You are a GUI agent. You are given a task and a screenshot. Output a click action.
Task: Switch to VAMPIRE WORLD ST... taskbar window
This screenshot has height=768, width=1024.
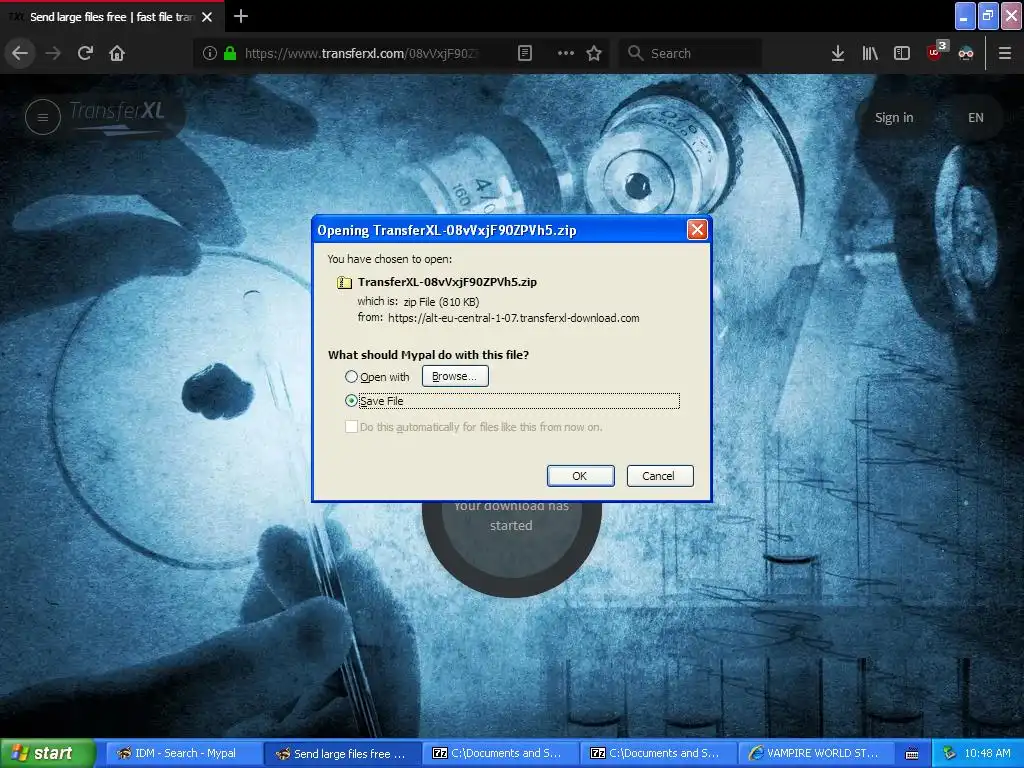[x=817, y=754]
